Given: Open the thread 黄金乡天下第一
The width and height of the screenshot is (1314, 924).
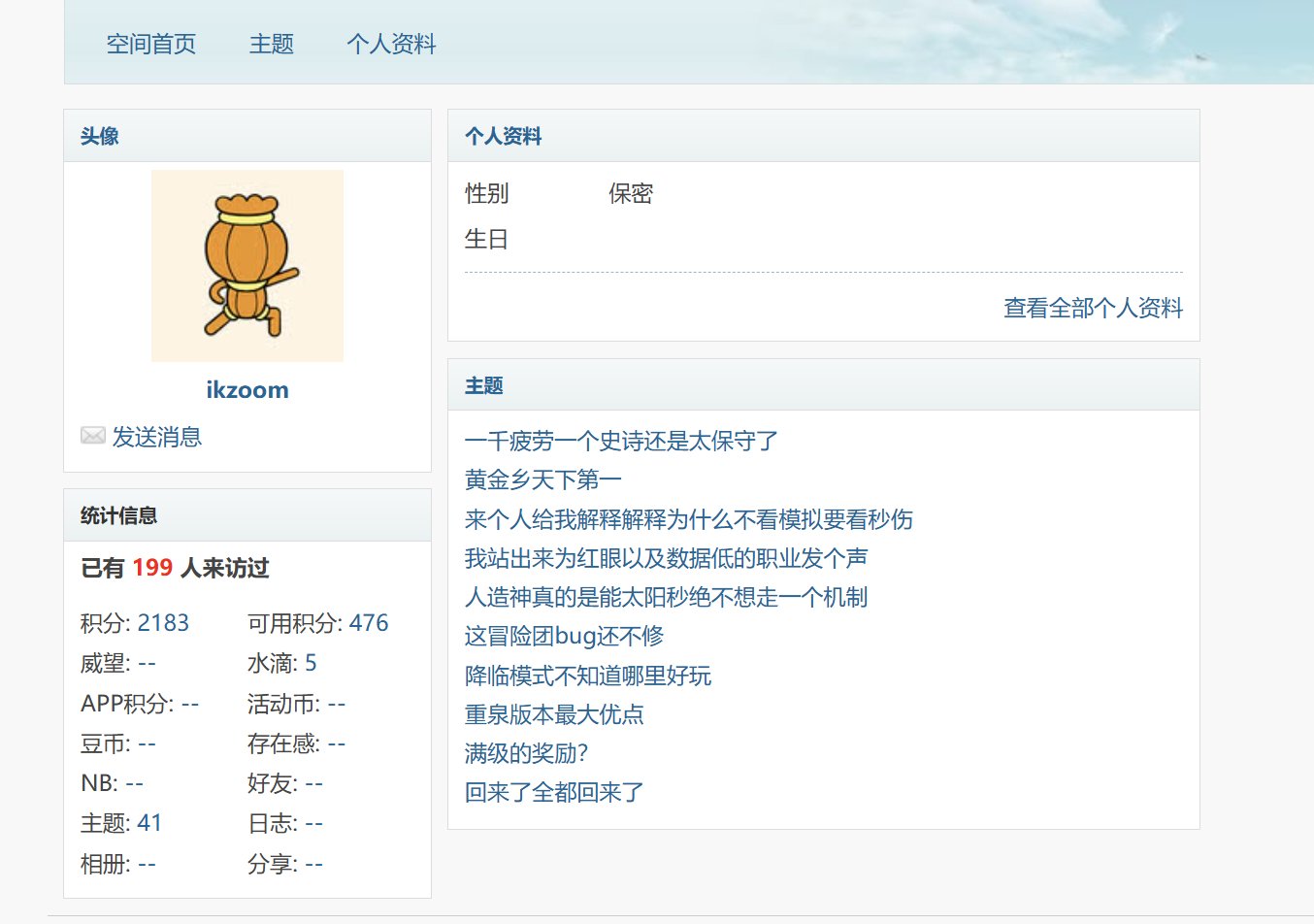Looking at the screenshot, I should click(542, 479).
